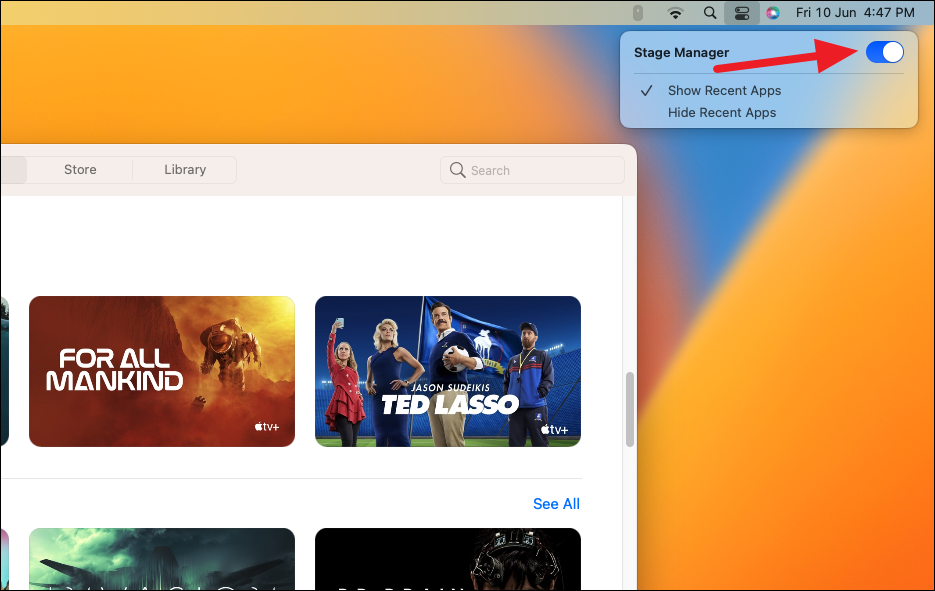Open Wi-Fi status menu
Viewport: 935px width, 591px height.
[x=675, y=13]
